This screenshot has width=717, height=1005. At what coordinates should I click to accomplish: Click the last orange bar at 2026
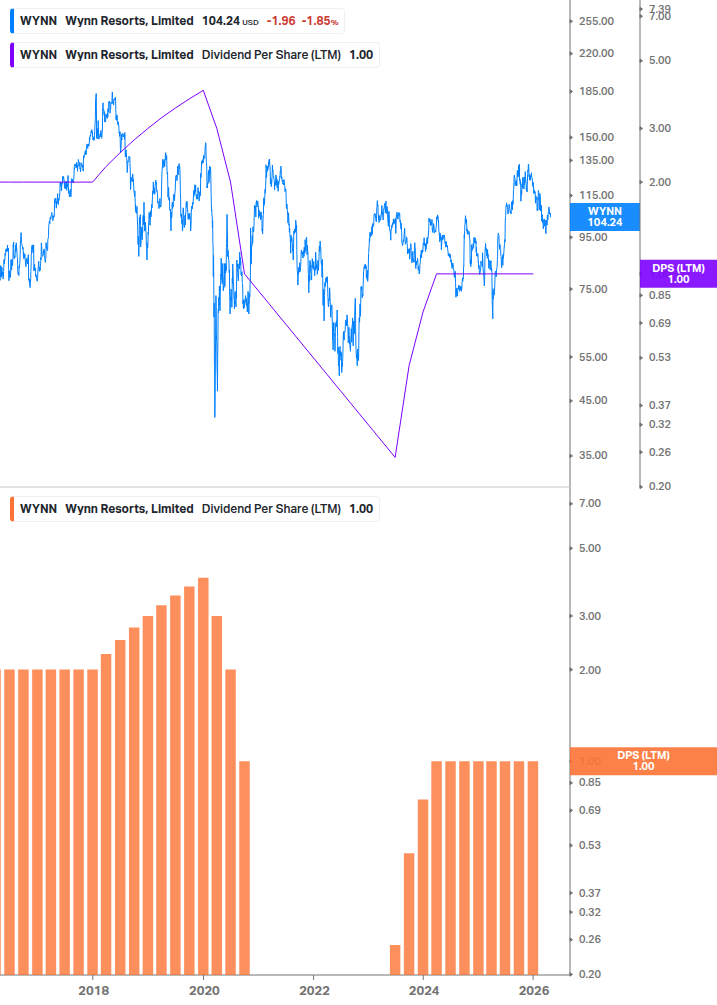click(x=533, y=868)
